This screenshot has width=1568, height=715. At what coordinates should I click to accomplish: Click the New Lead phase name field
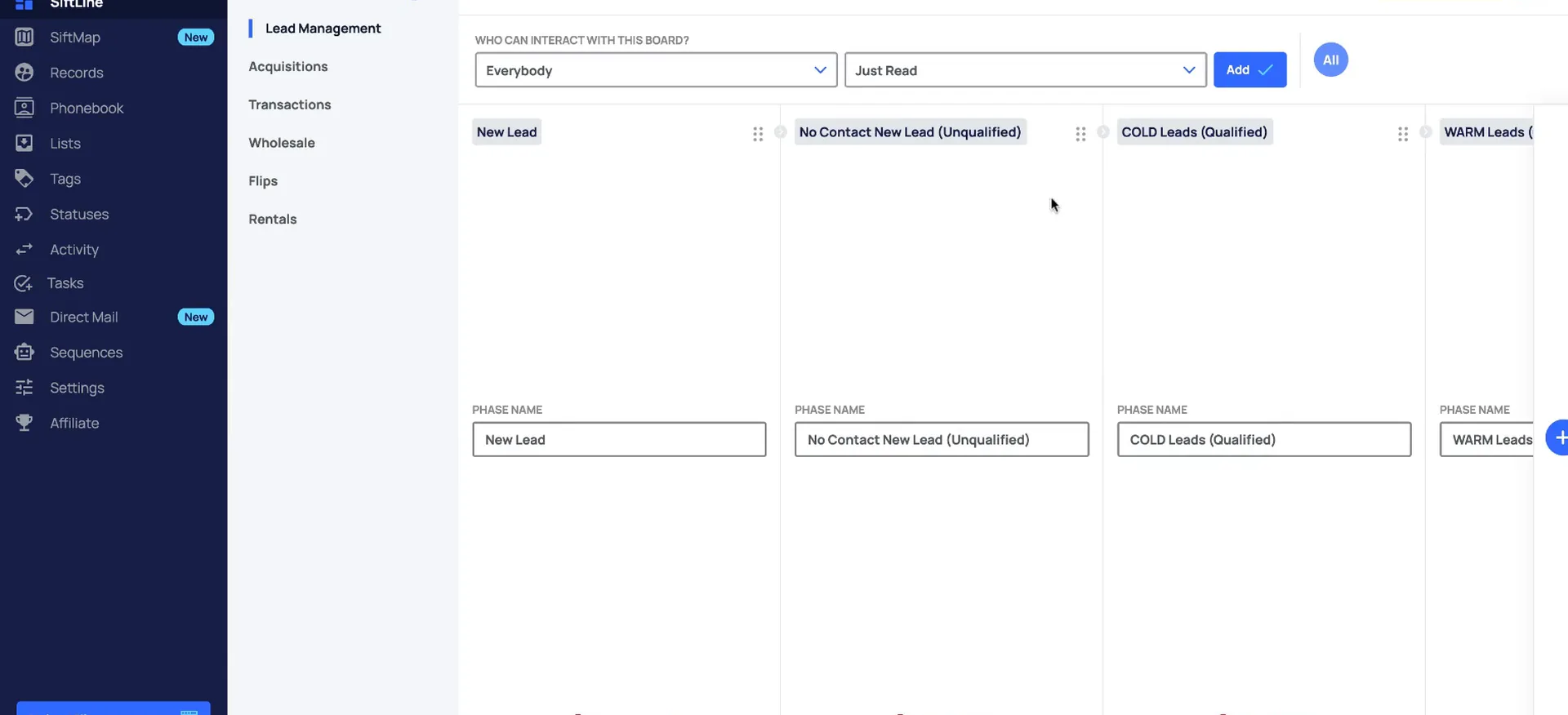[x=619, y=439]
